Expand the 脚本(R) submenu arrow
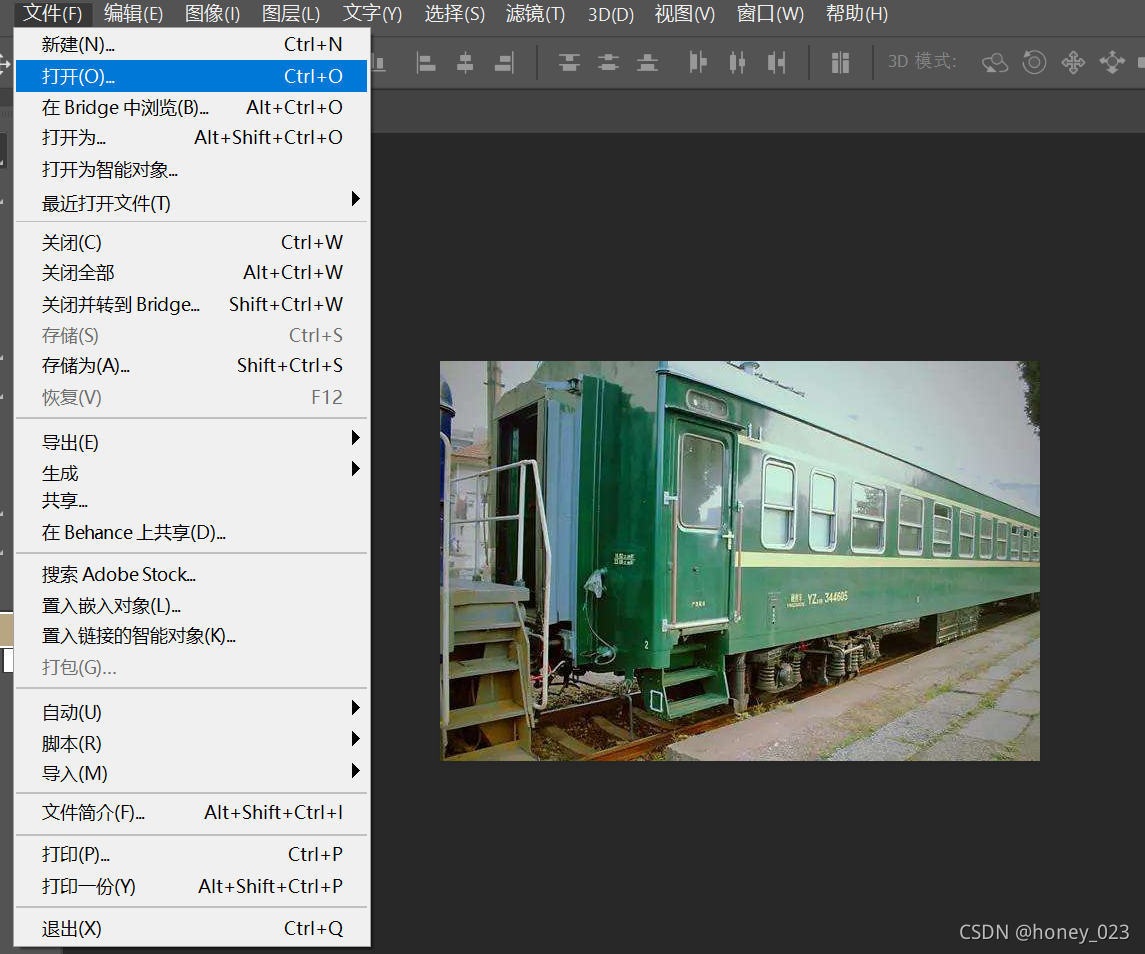The height and width of the screenshot is (954, 1145). 356,739
